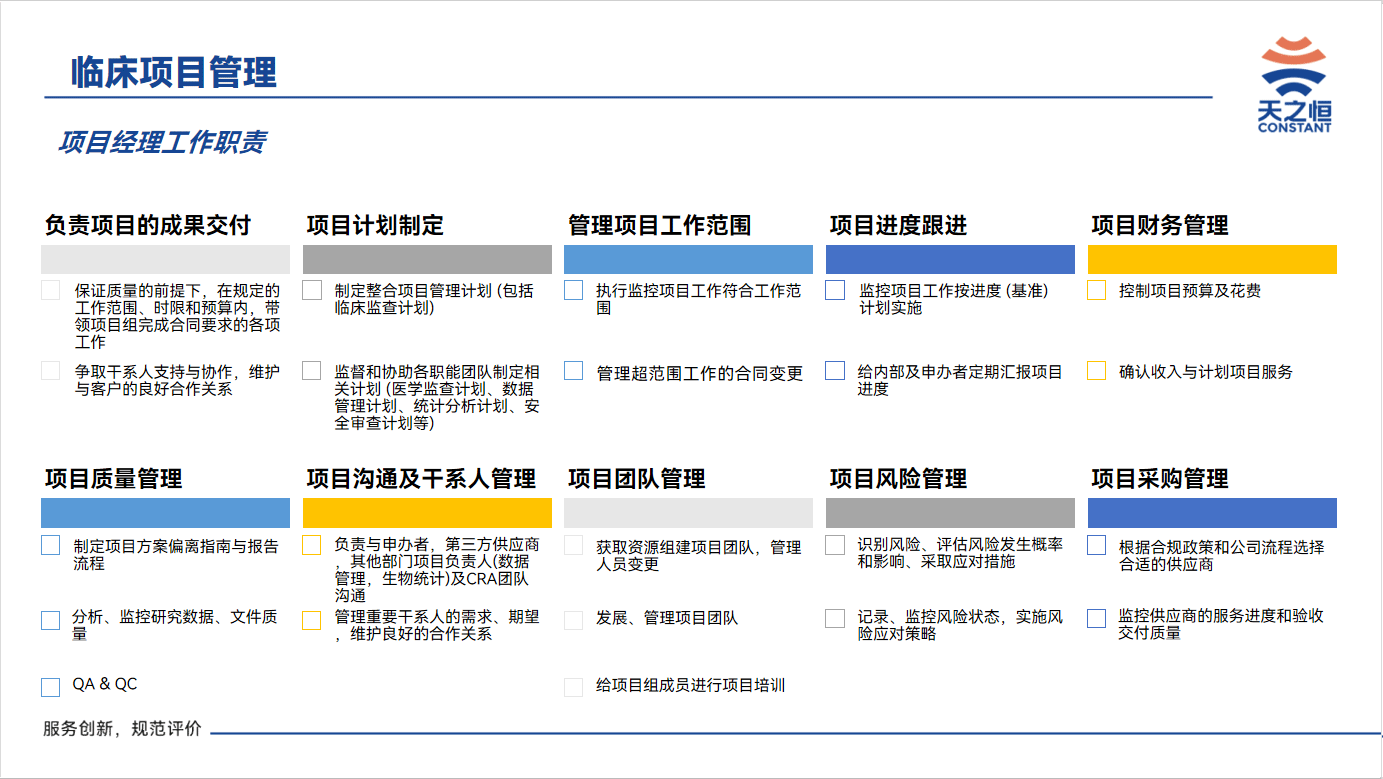
Task: Click footer text 服务创新，规范评价
Action: [122, 729]
